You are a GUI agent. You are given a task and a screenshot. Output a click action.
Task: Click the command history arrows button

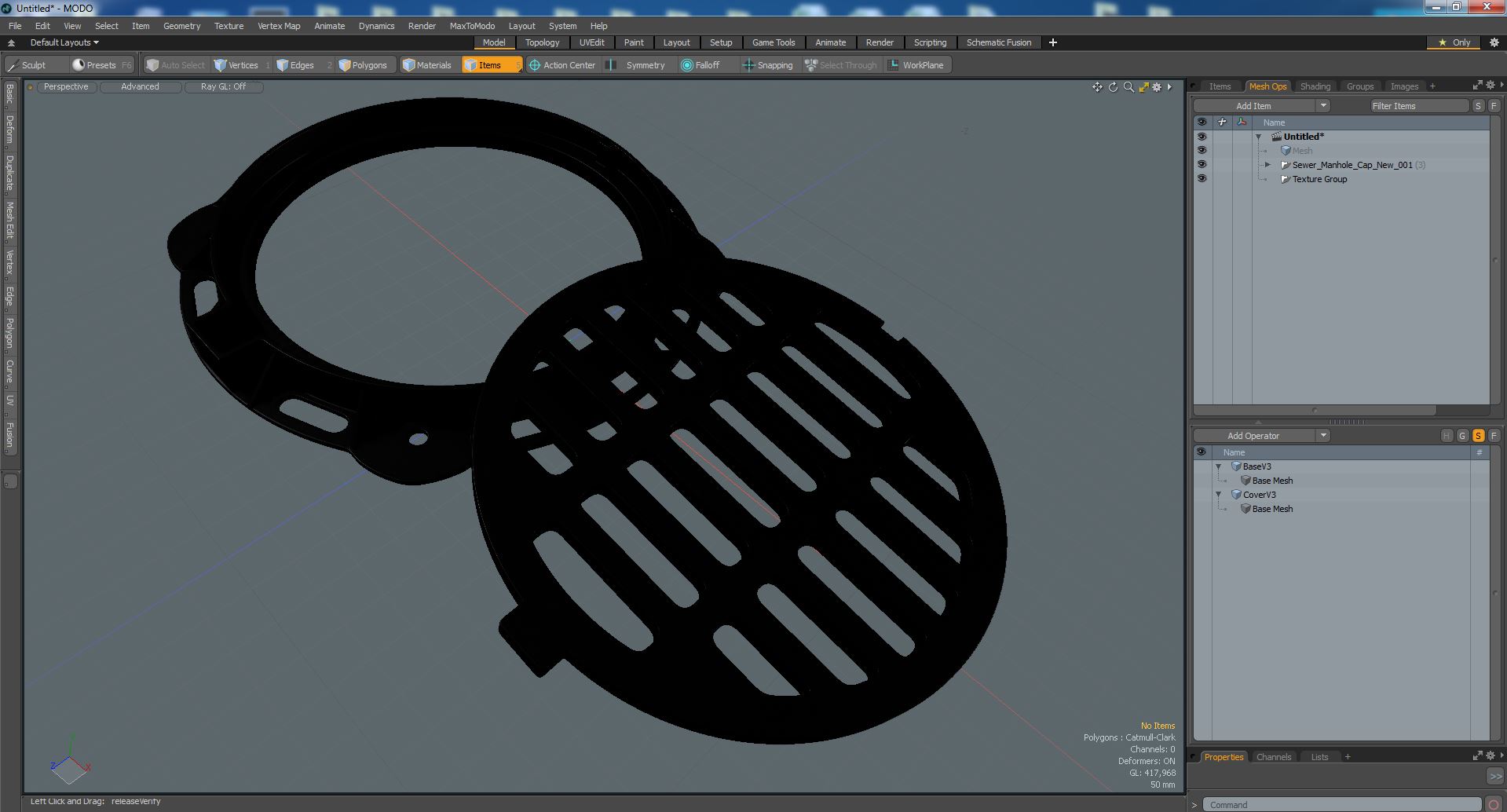coord(1494,776)
